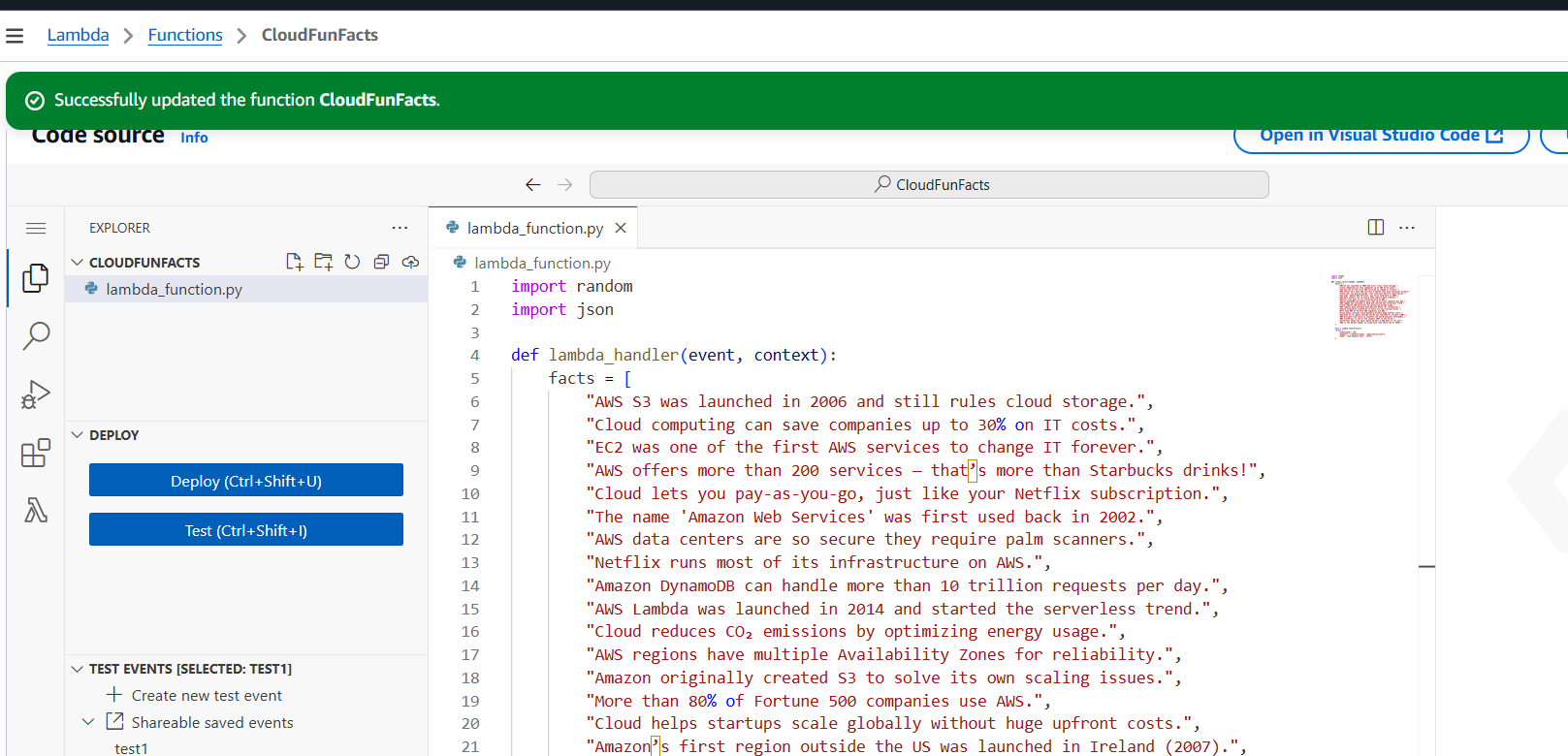1568x756 pixels.
Task: Refresh the Explorer file tree
Action: click(353, 262)
